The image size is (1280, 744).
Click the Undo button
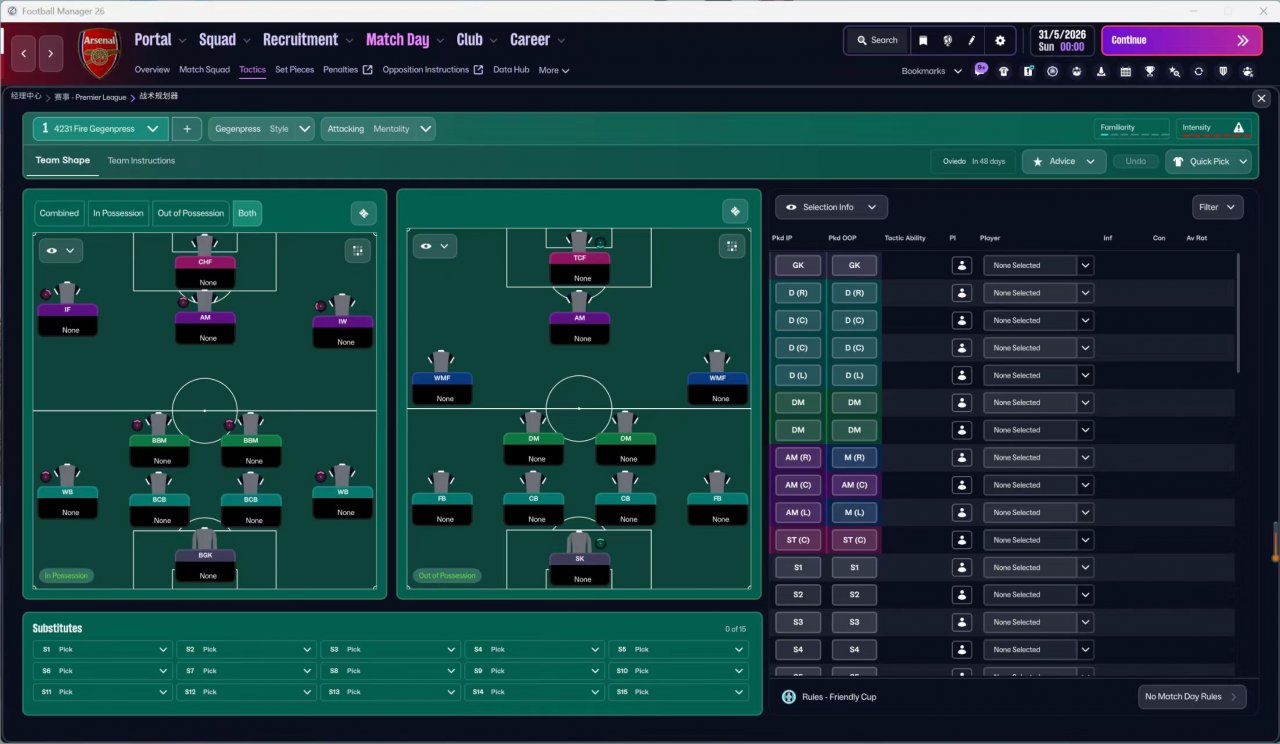(1136, 161)
